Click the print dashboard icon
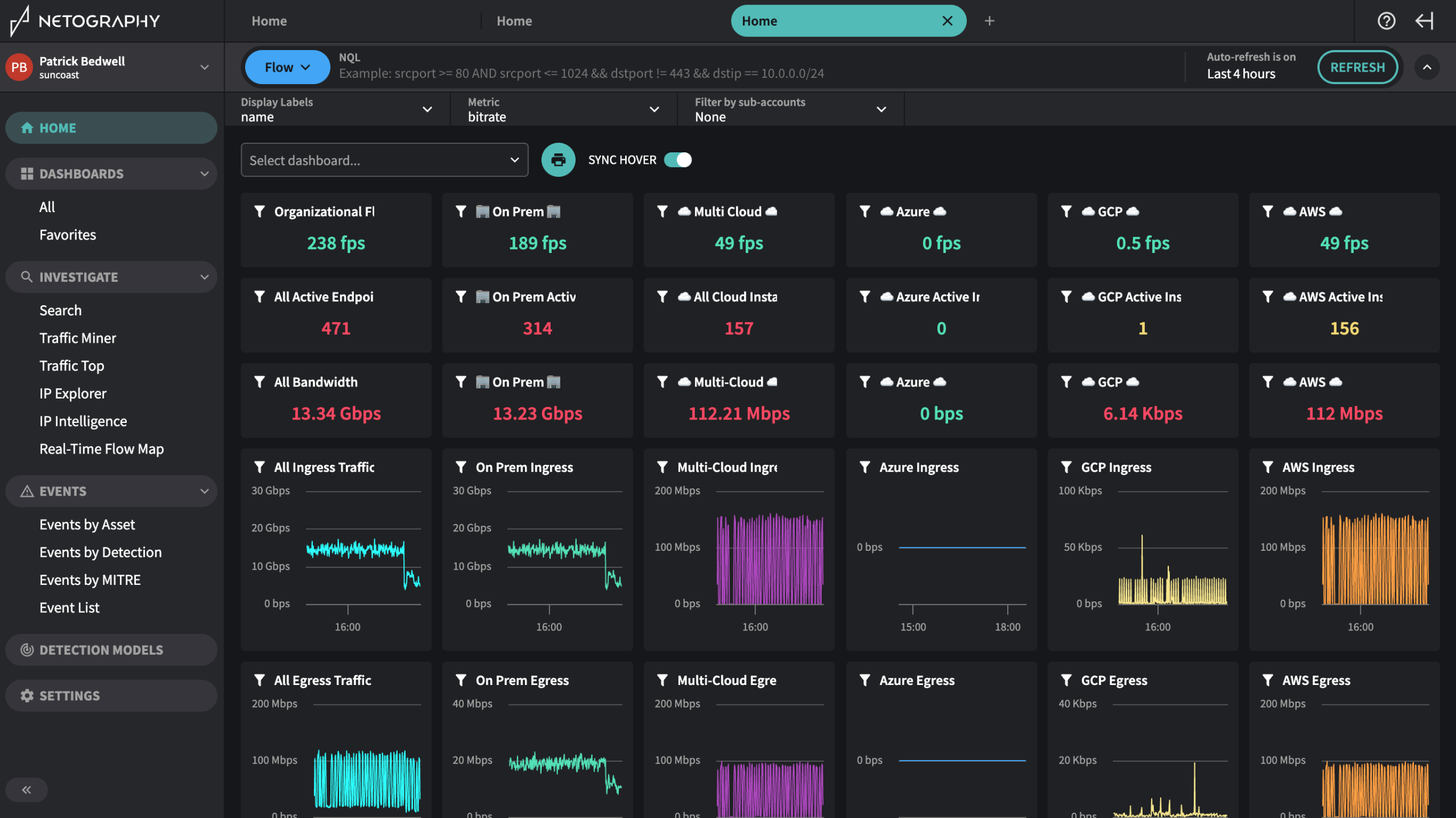 558,160
